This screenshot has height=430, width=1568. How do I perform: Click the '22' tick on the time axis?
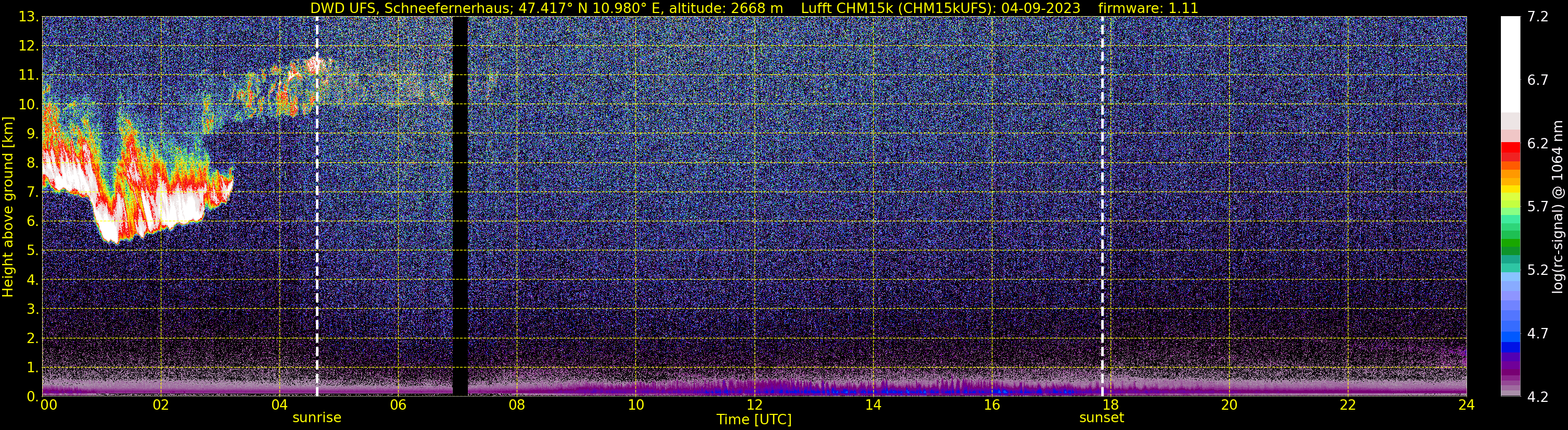[x=1348, y=405]
